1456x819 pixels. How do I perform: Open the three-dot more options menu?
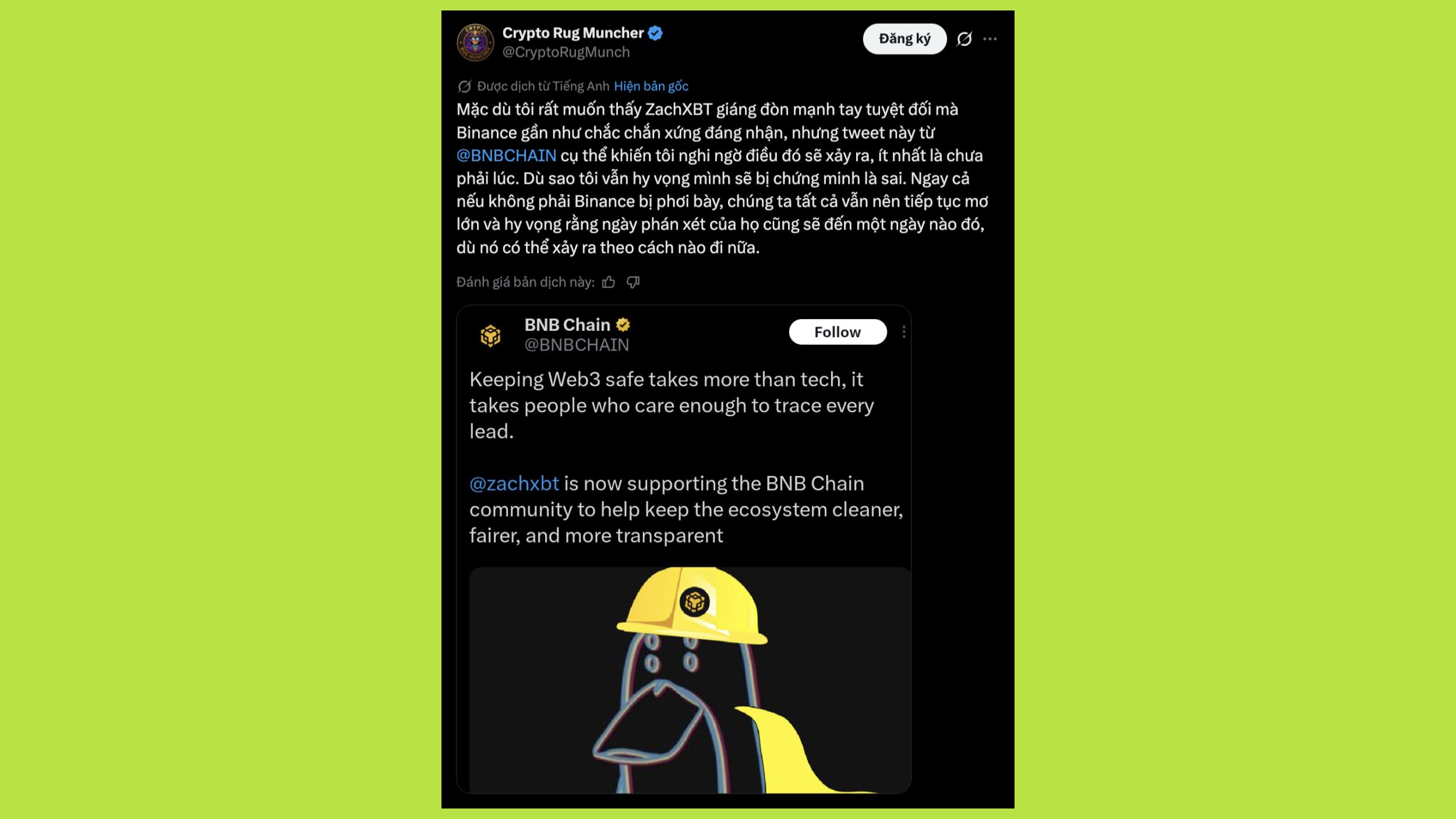990,39
